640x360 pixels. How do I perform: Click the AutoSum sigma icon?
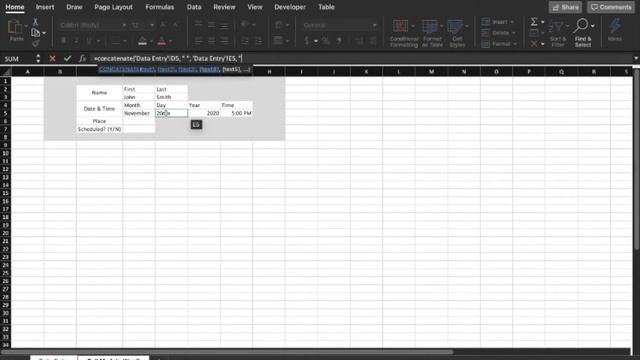(534, 22)
